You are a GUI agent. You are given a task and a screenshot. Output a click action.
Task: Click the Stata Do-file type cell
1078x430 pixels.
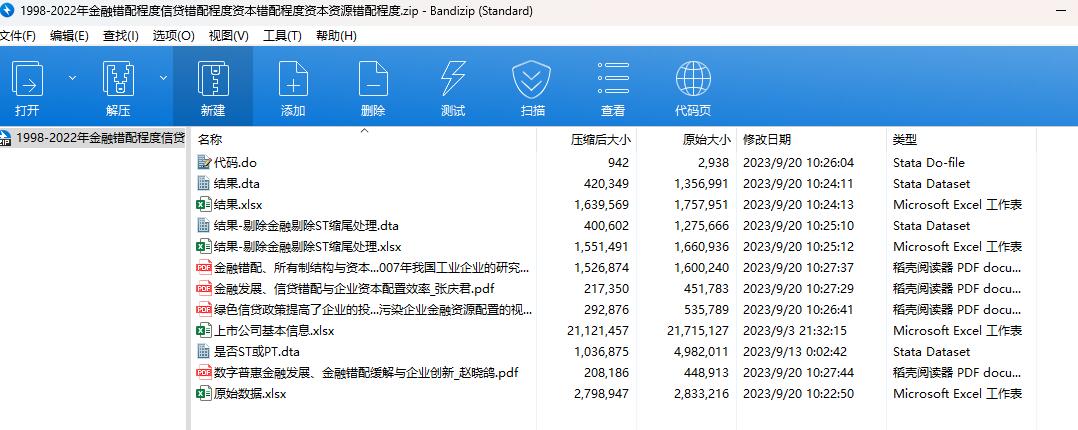929,162
